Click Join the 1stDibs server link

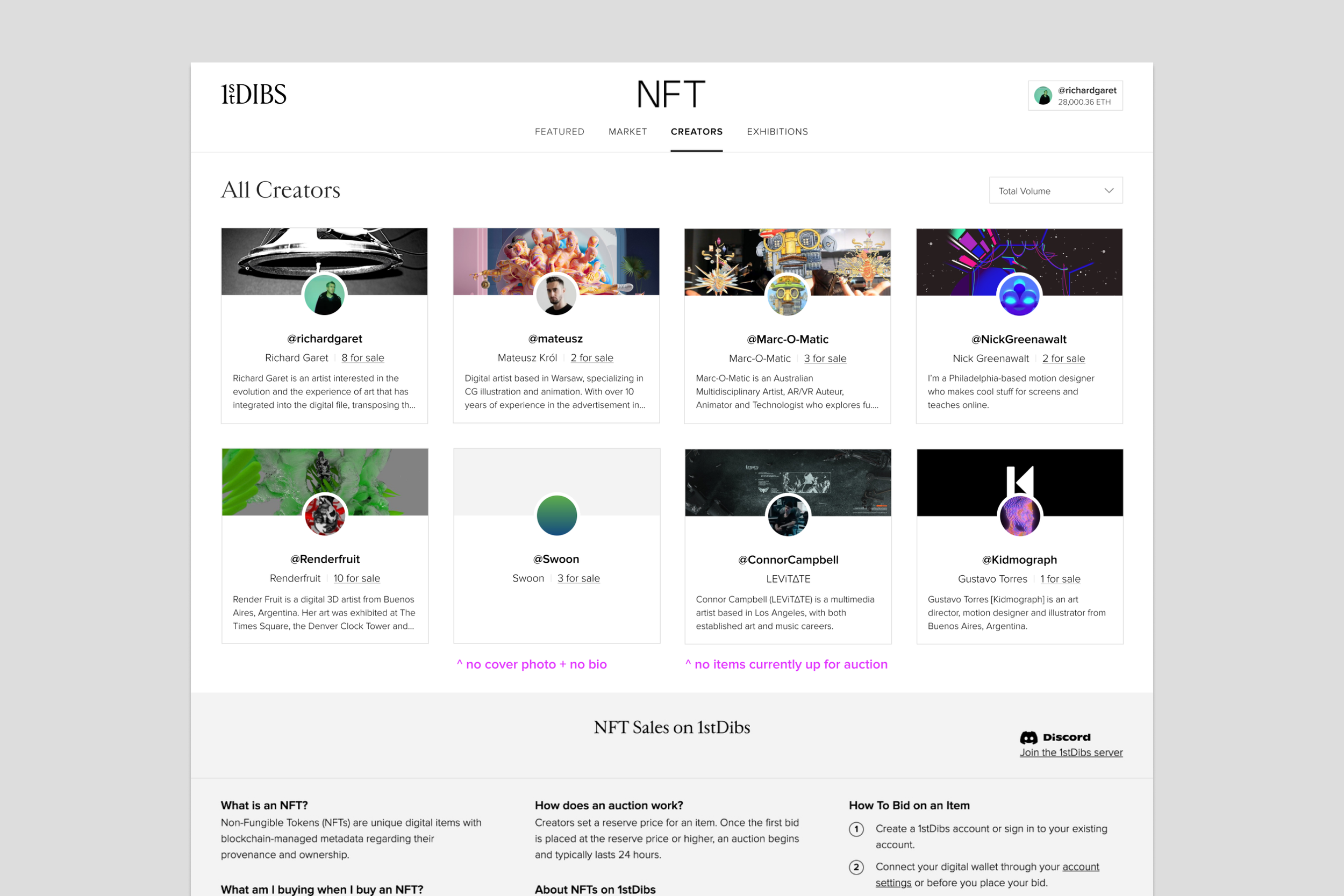coord(1071,752)
